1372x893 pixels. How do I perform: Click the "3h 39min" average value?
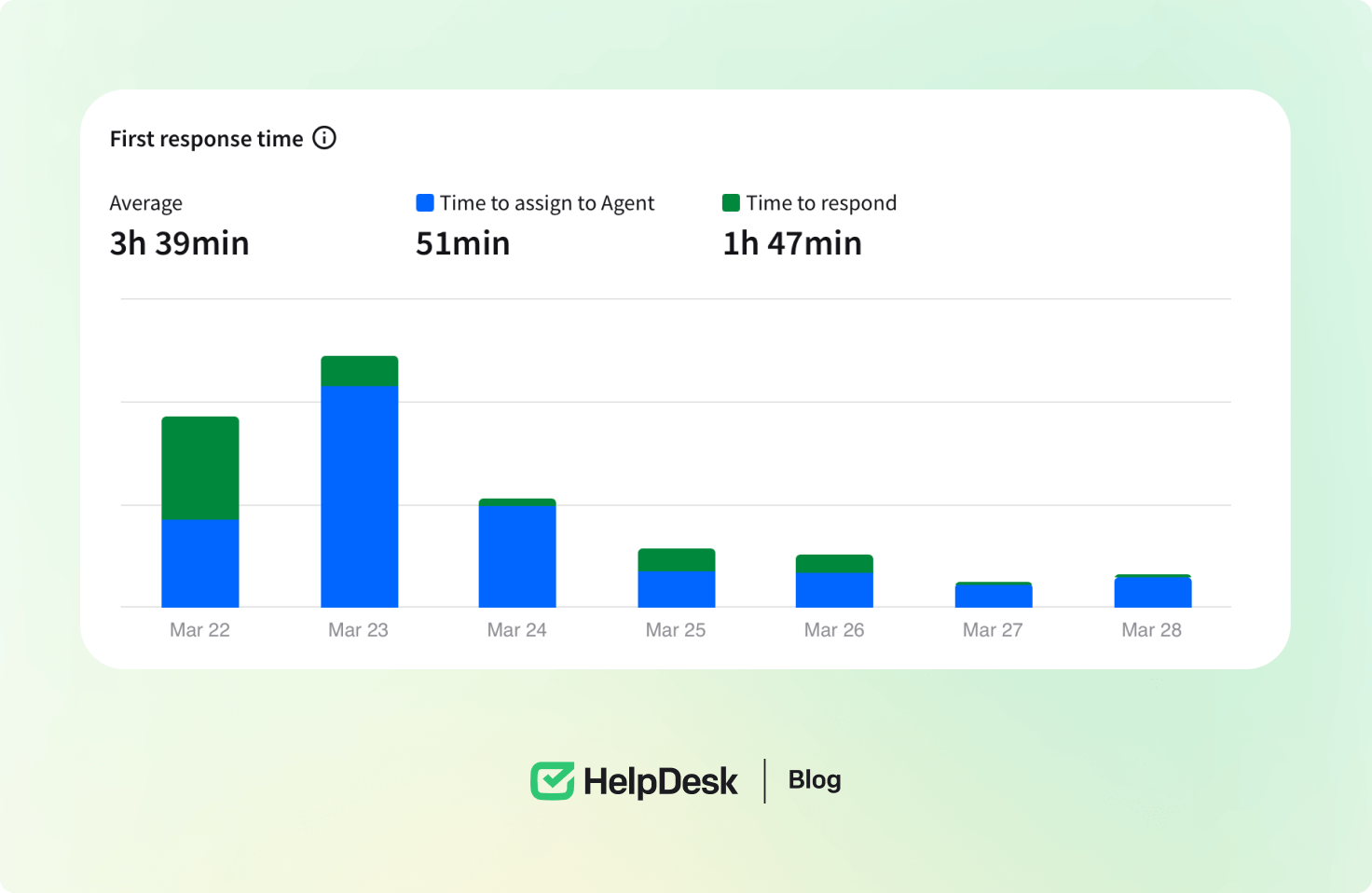[x=180, y=243]
